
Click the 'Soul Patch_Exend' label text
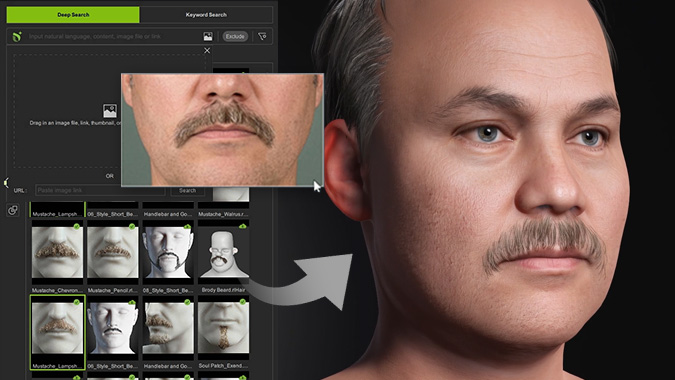[223, 366]
